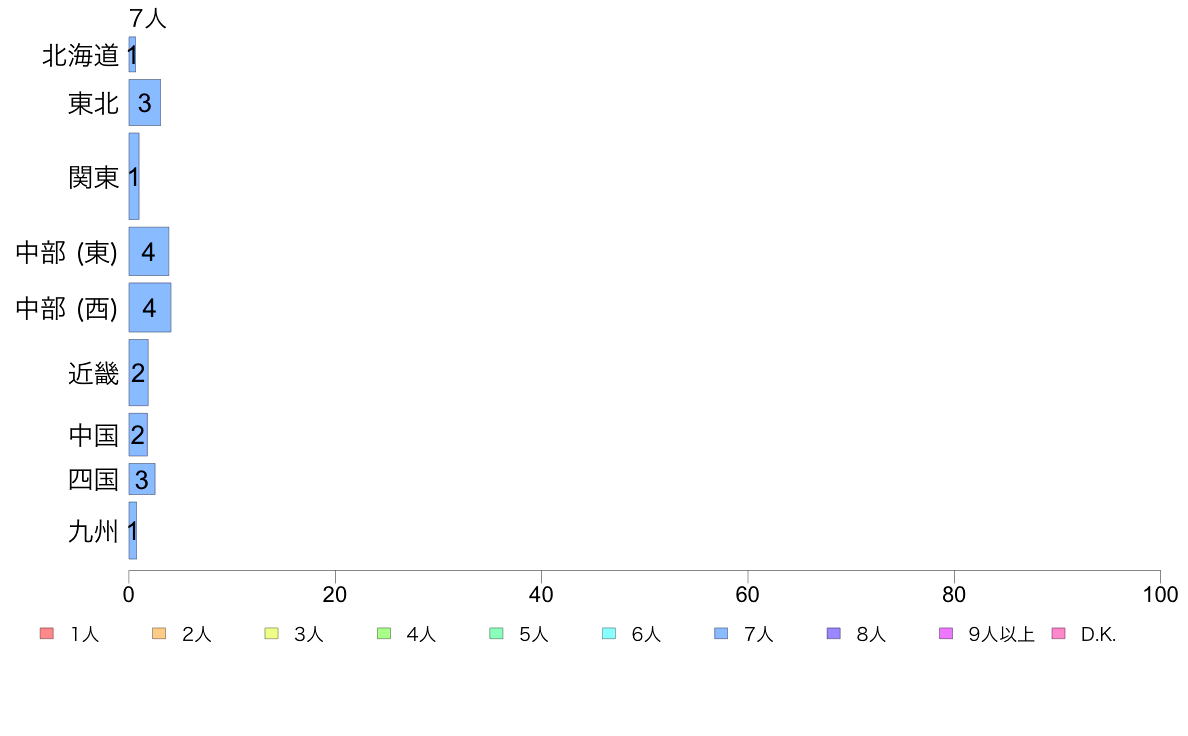
Task: Select the 中部 (西) bar showing 4
Action: pos(150,308)
